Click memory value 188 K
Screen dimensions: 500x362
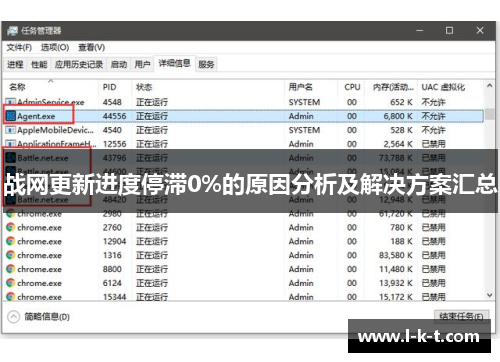pos(401,241)
